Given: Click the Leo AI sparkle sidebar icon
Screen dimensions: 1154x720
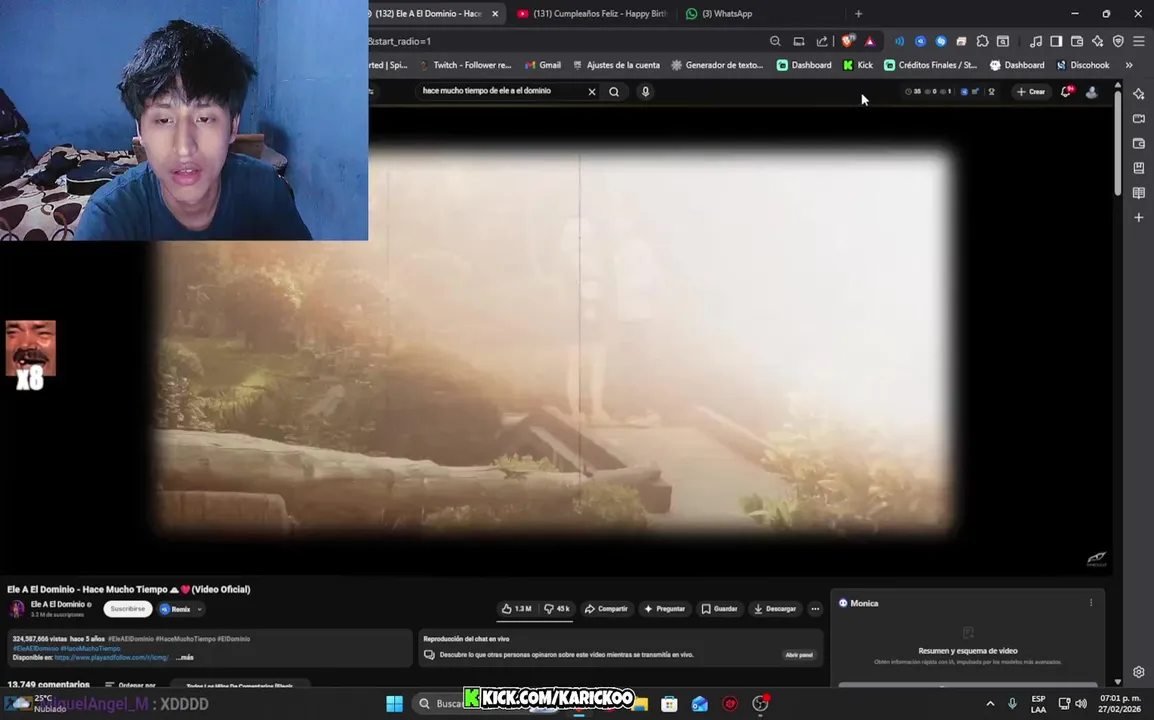Looking at the screenshot, I should (1139, 93).
